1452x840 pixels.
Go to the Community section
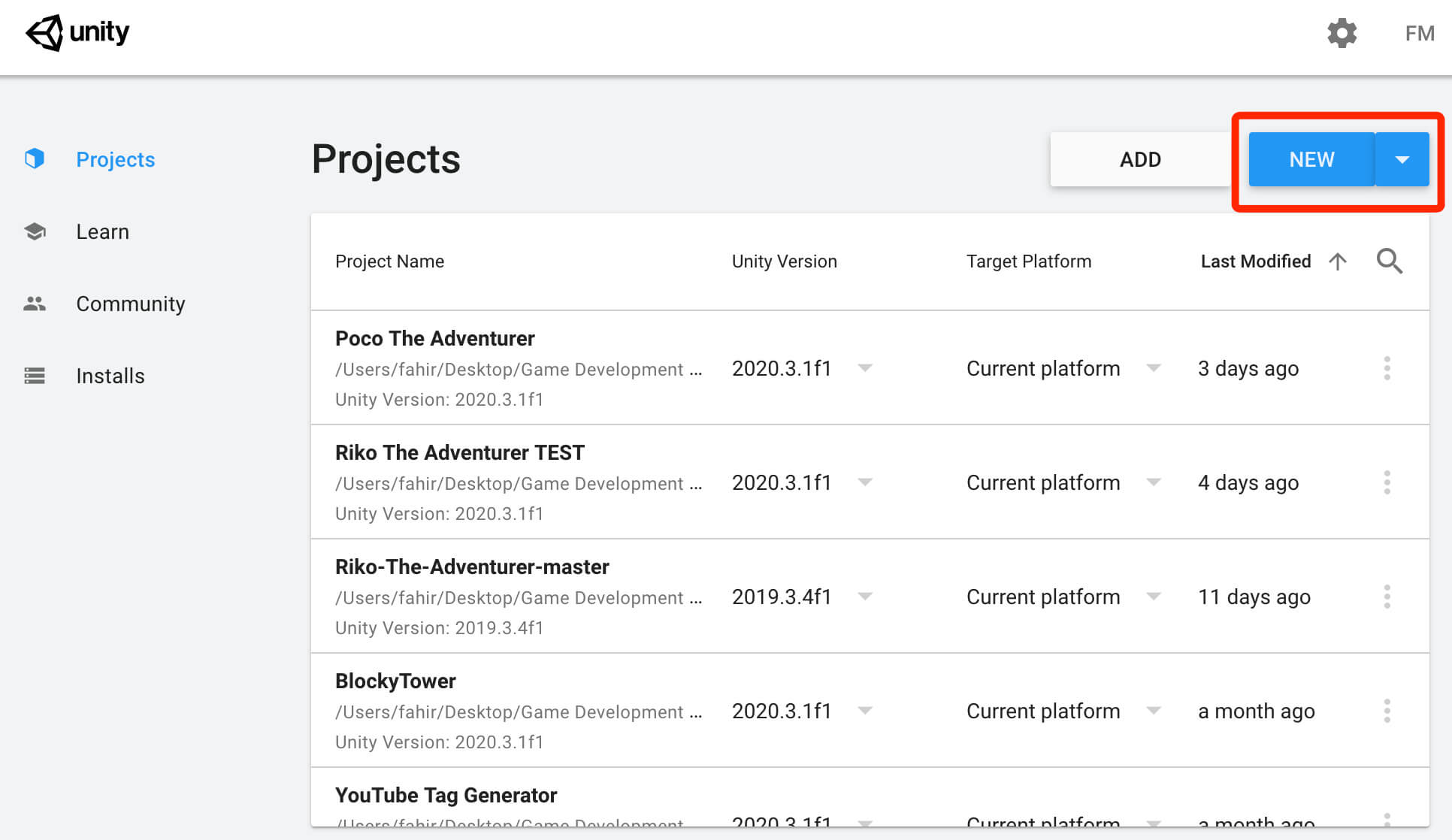[x=131, y=304]
